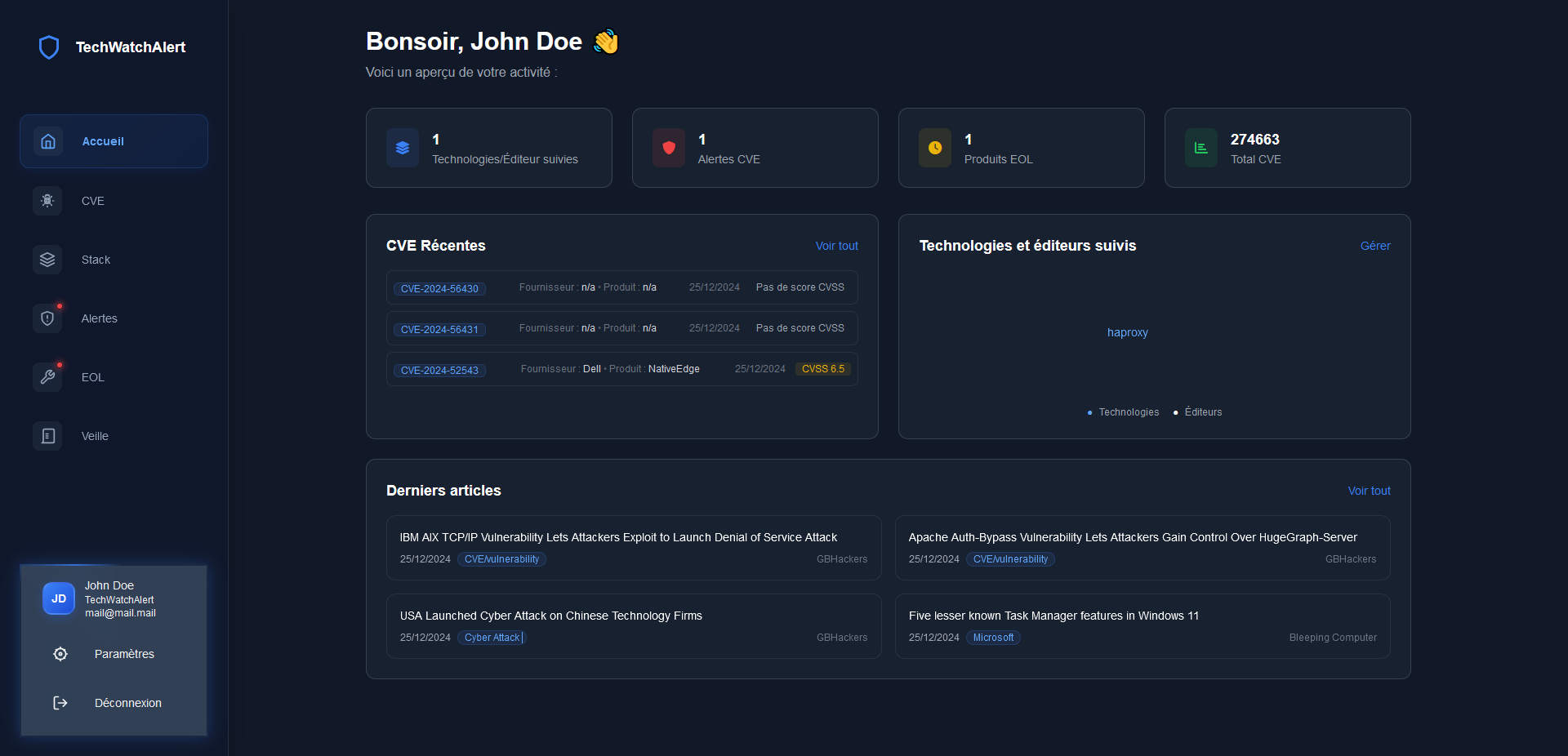The width and height of the screenshot is (1568, 756).
Task: Select the Stack layers icon in sidebar
Action: [x=47, y=260]
